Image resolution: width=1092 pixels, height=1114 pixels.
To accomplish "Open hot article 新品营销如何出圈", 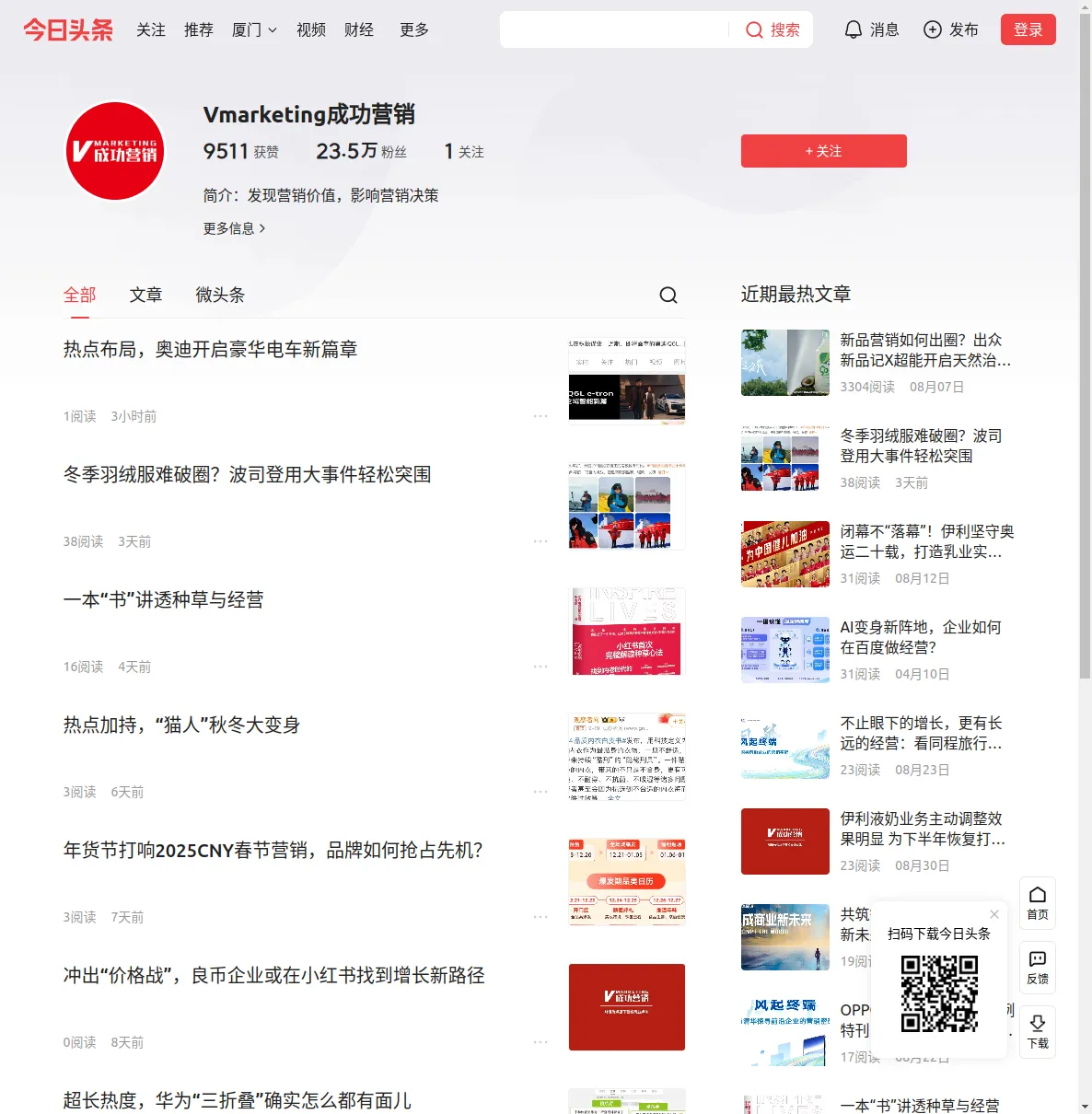I will [x=925, y=351].
